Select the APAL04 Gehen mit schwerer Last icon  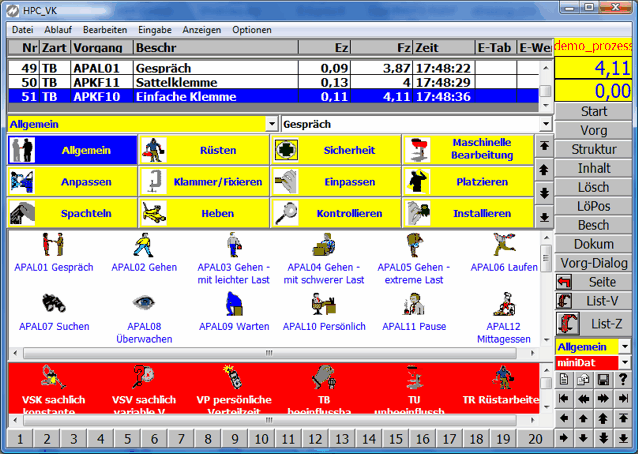(322, 245)
